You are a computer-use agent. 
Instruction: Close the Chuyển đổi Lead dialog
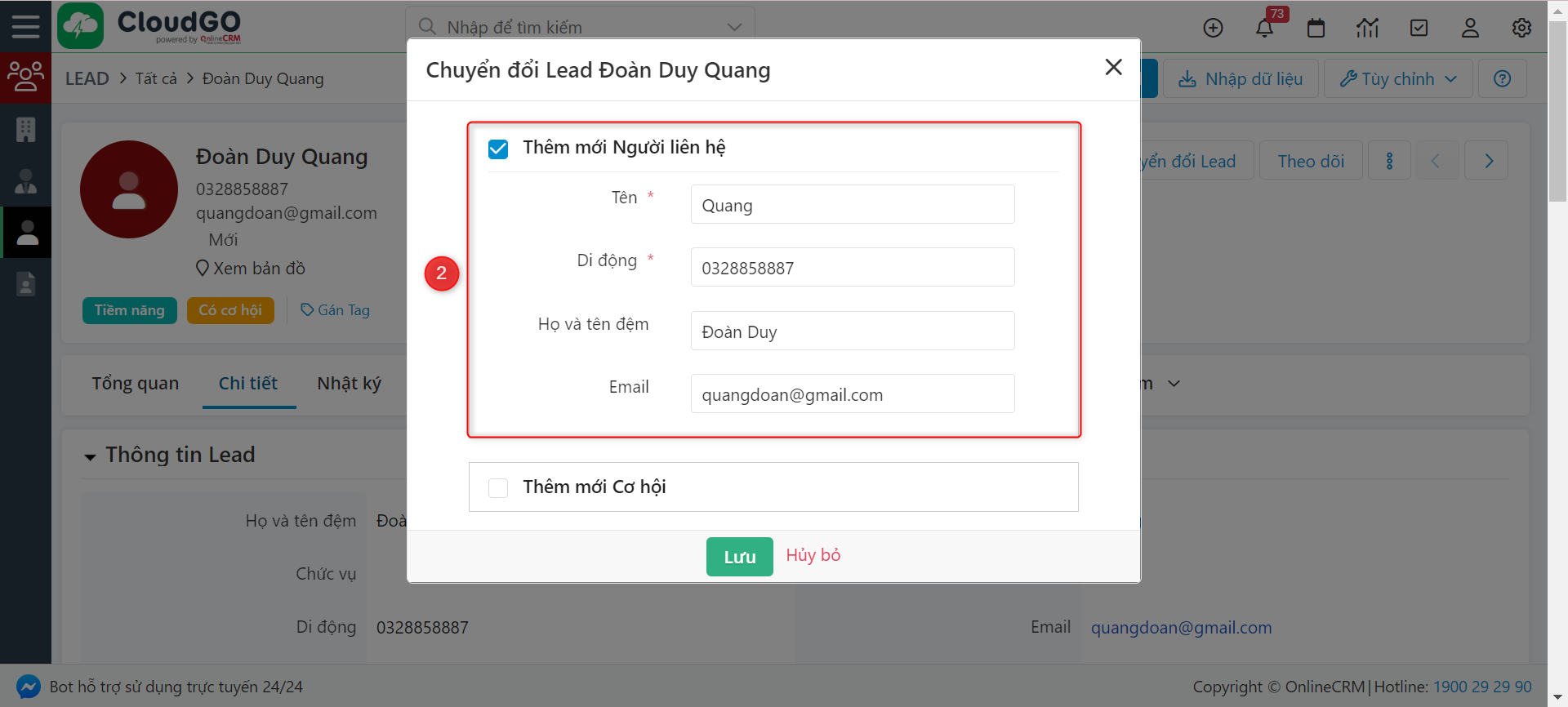[1113, 68]
